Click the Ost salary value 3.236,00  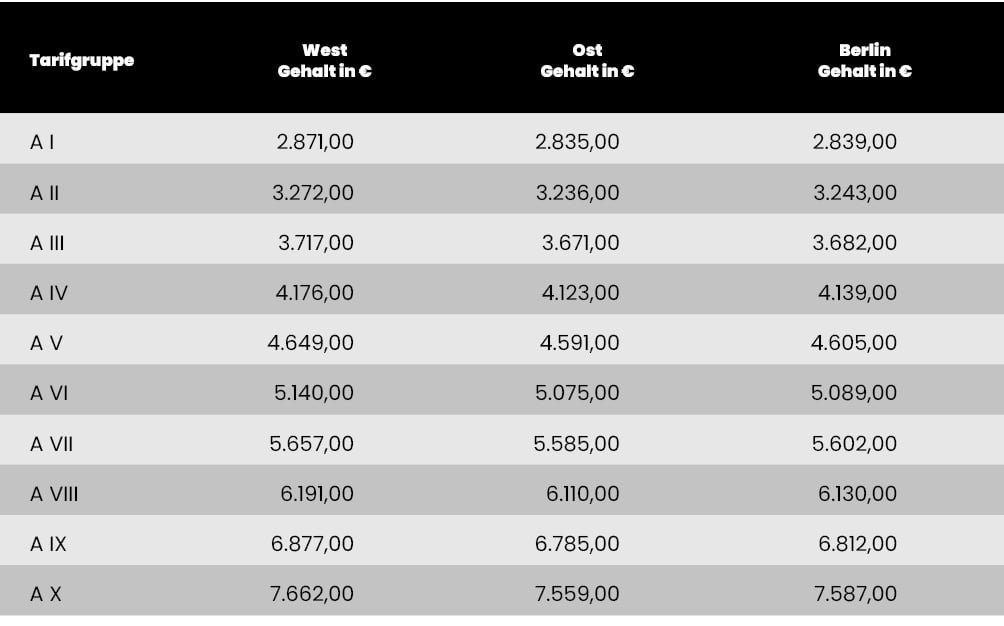577,192
